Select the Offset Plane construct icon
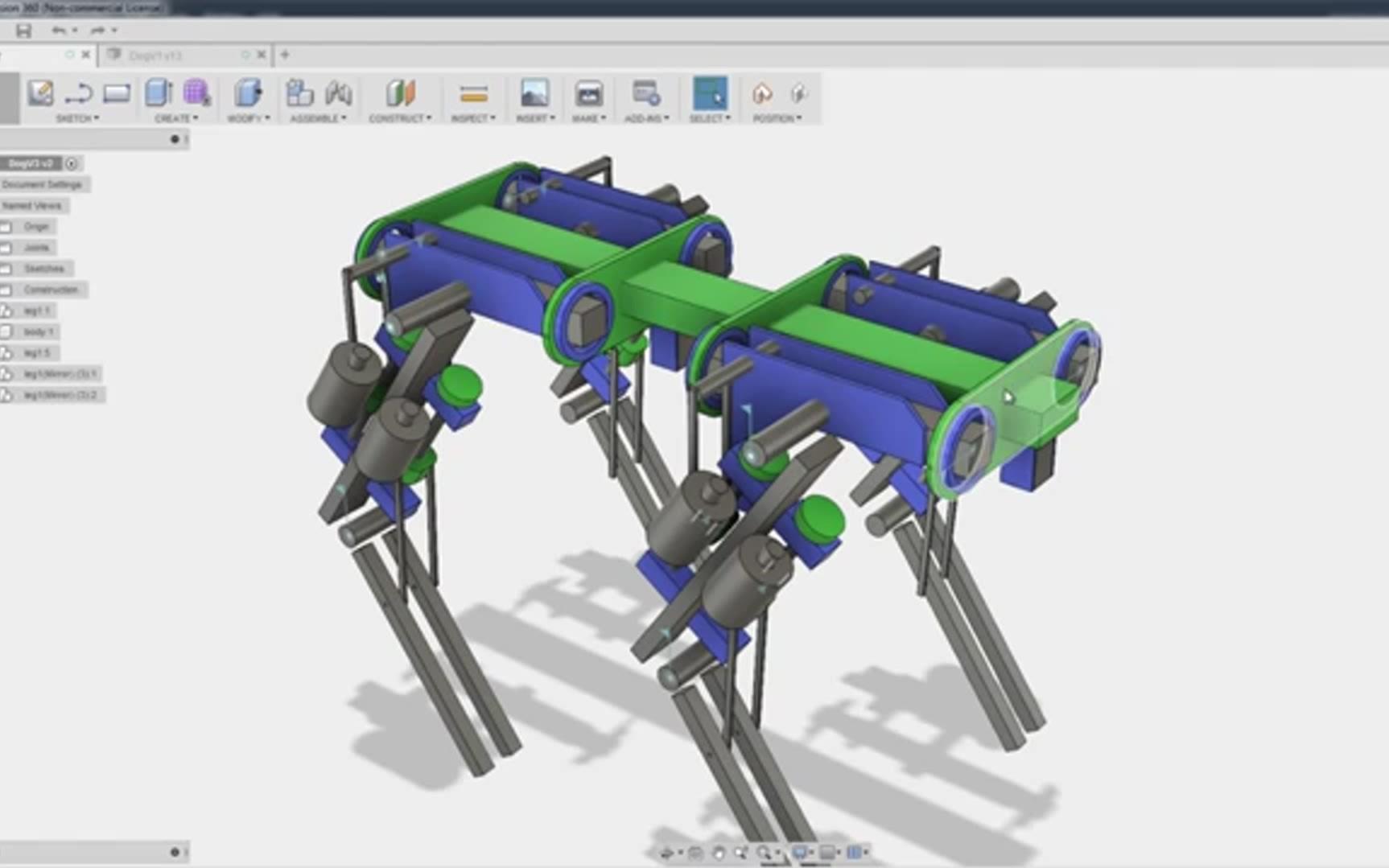The height and width of the screenshot is (868, 1389). (400, 93)
